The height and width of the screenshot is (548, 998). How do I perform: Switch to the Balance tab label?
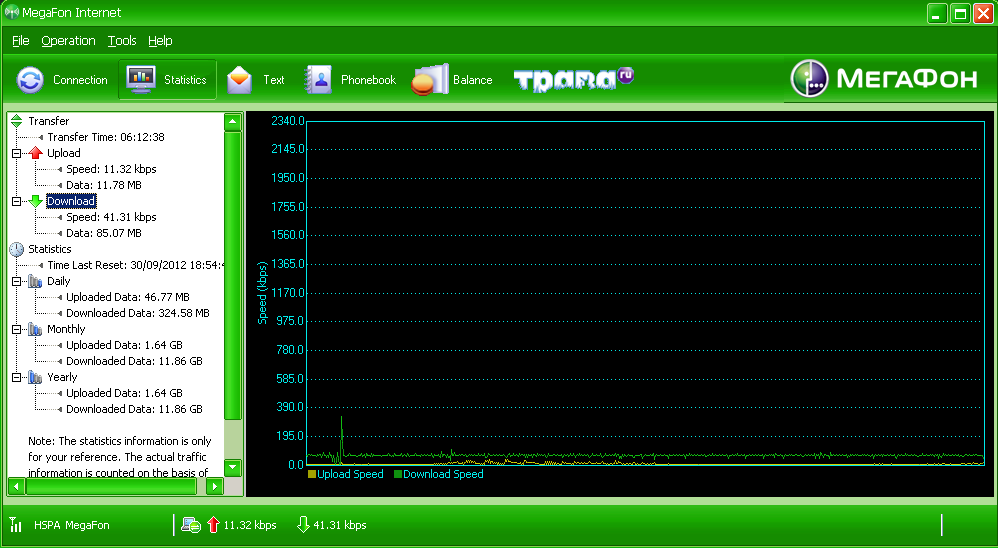[473, 80]
